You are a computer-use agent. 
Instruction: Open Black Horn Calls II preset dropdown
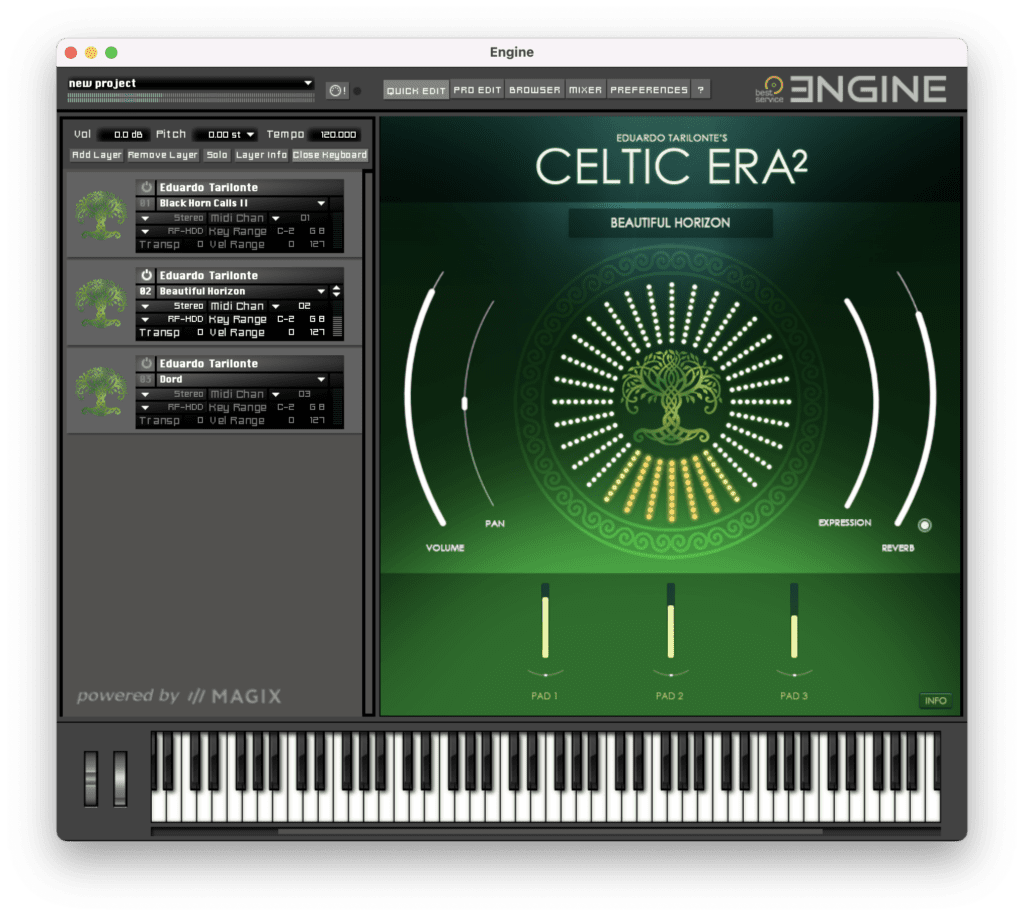(321, 203)
